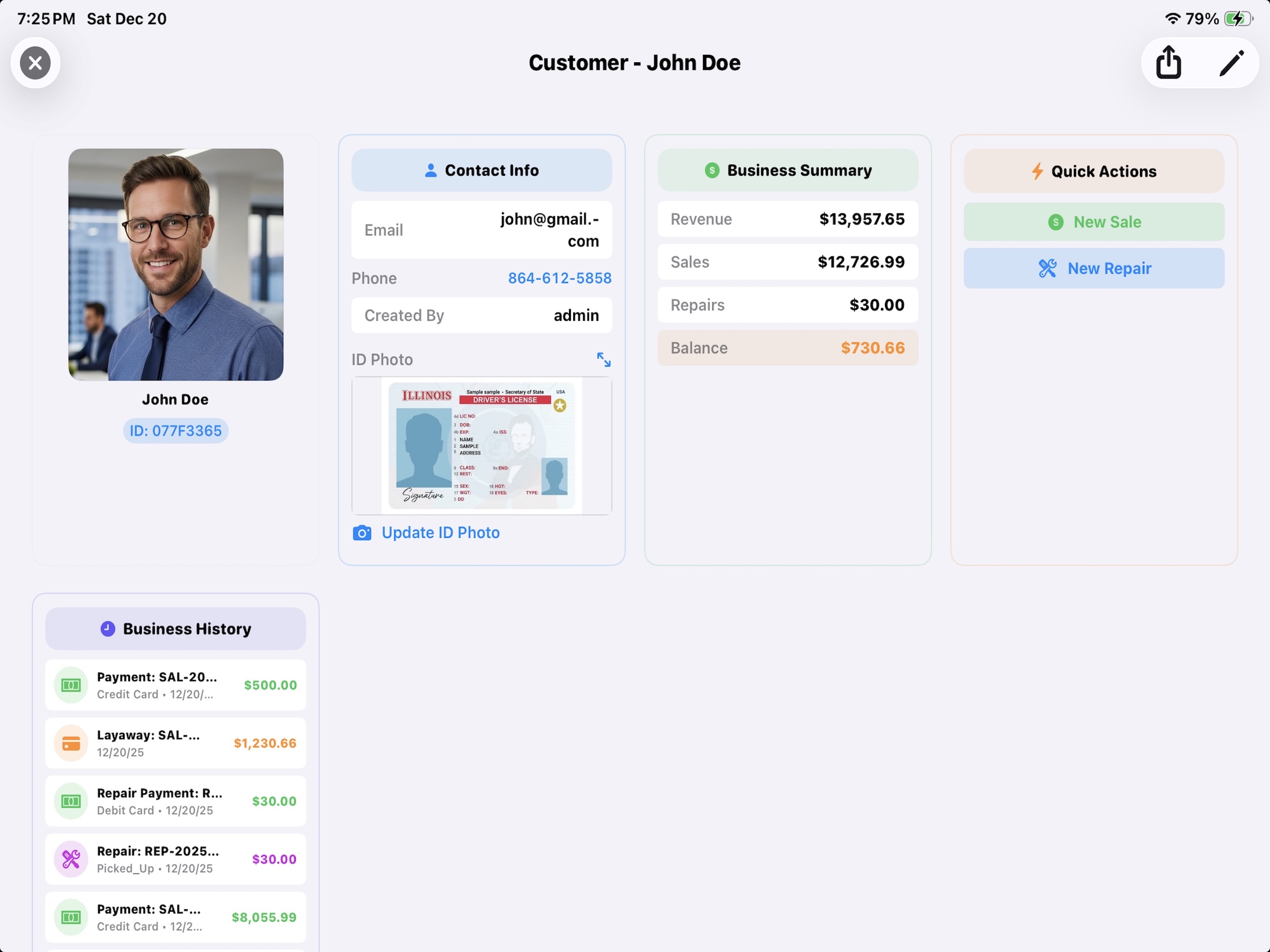The image size is (1270, 952).
Task: Tap the ID: 077F3365 badge
Action: [x=175, y=430]
